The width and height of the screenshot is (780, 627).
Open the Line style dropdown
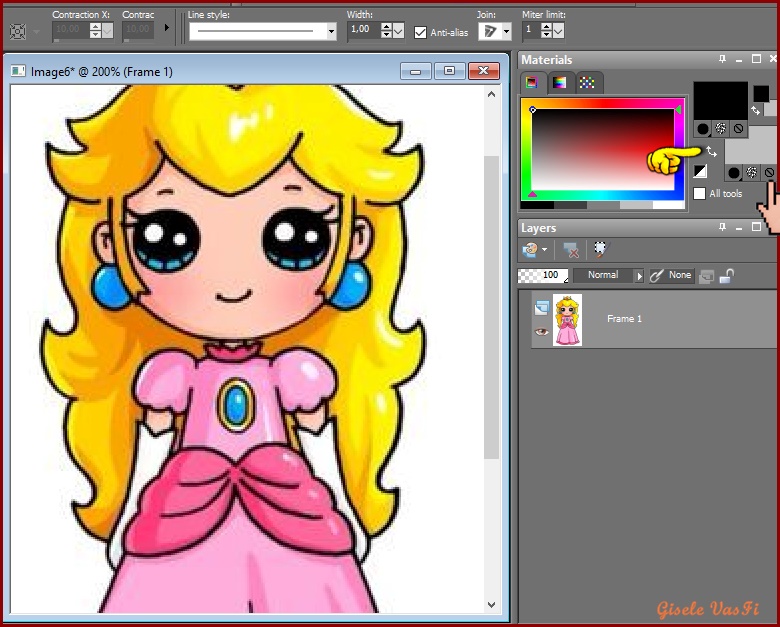click(331, 32)
